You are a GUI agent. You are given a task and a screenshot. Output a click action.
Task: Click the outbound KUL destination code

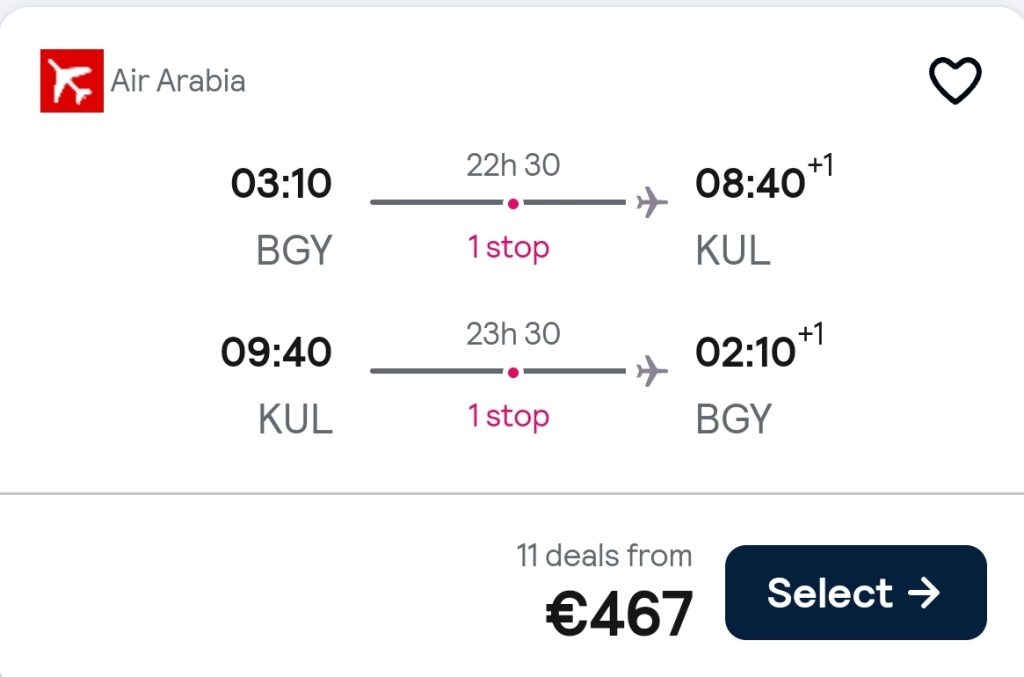733,251
